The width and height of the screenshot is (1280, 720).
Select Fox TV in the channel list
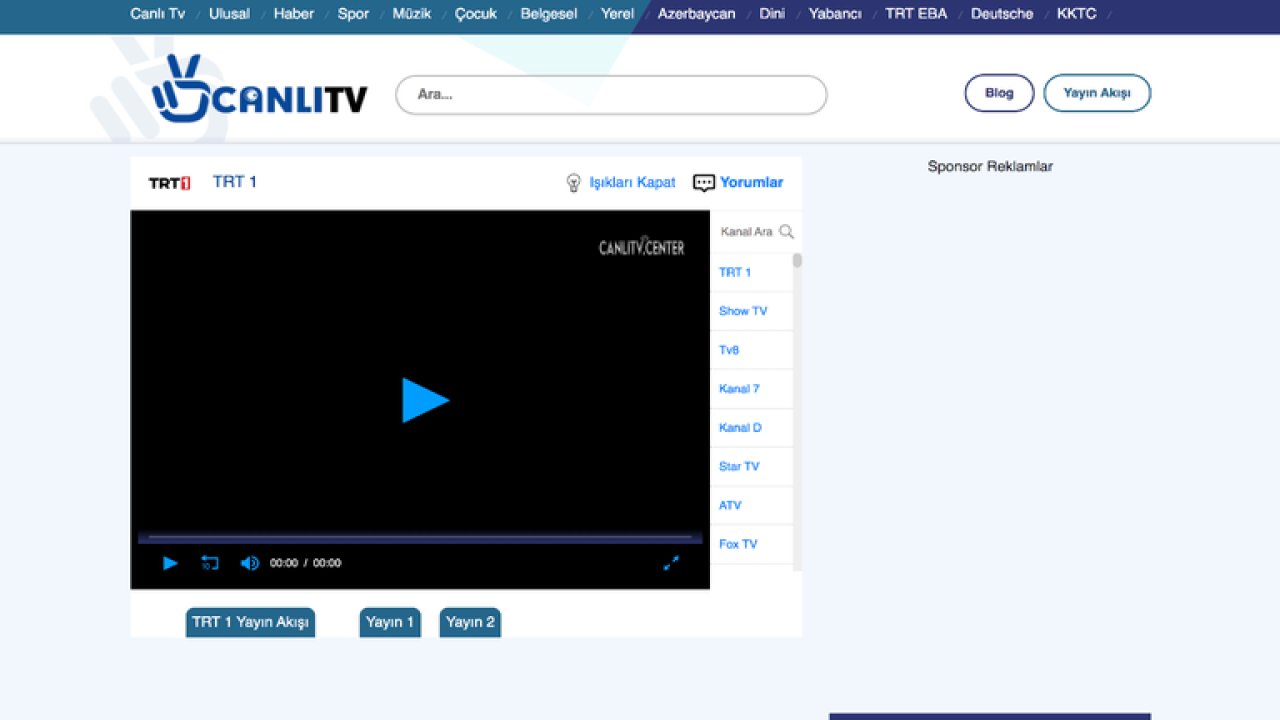click(x=751, y=544)
